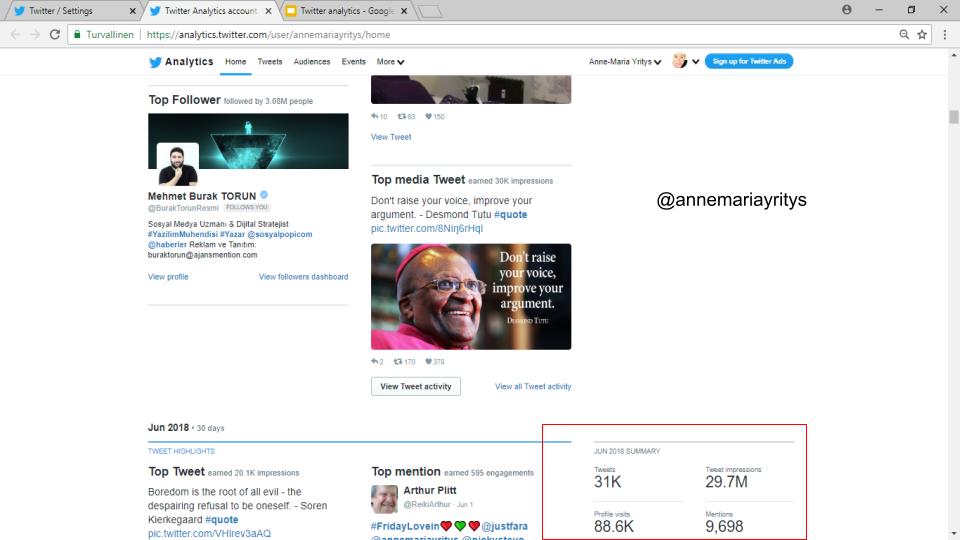Go back with browser back arrow

pos(15,35)
